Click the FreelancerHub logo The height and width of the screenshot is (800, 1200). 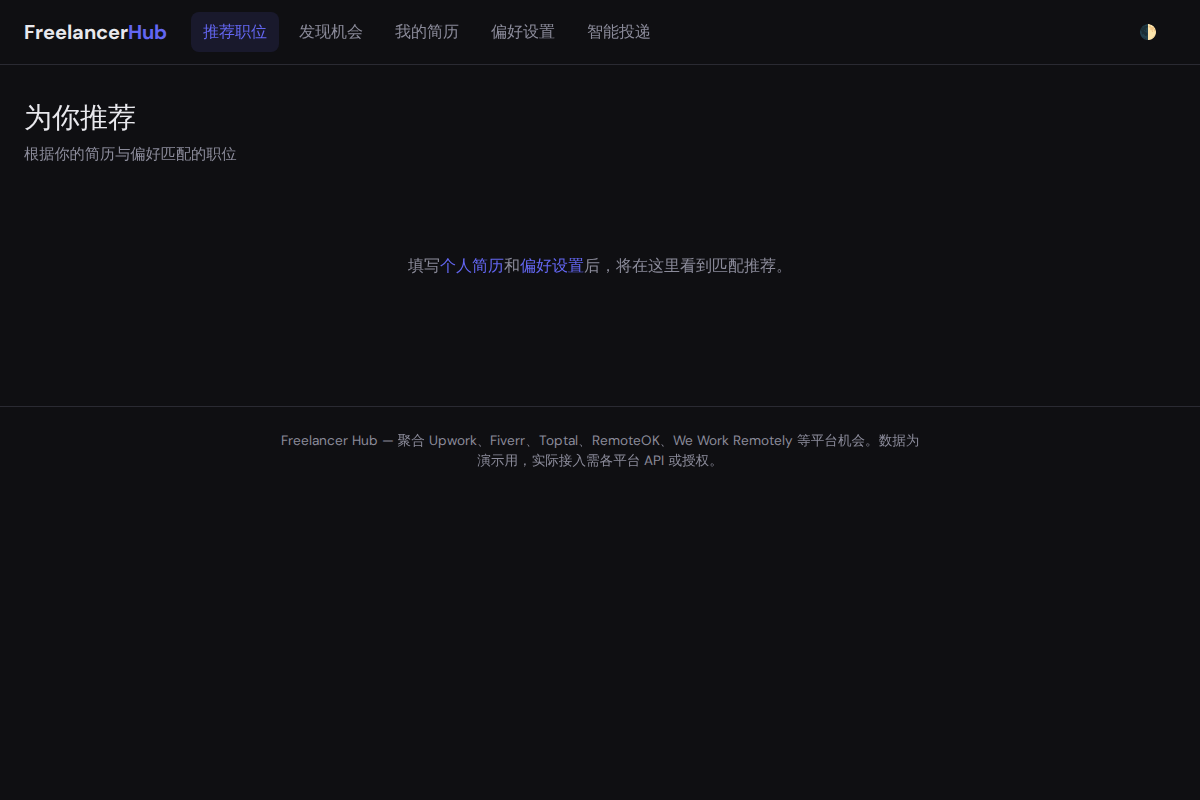click(95, 32)
